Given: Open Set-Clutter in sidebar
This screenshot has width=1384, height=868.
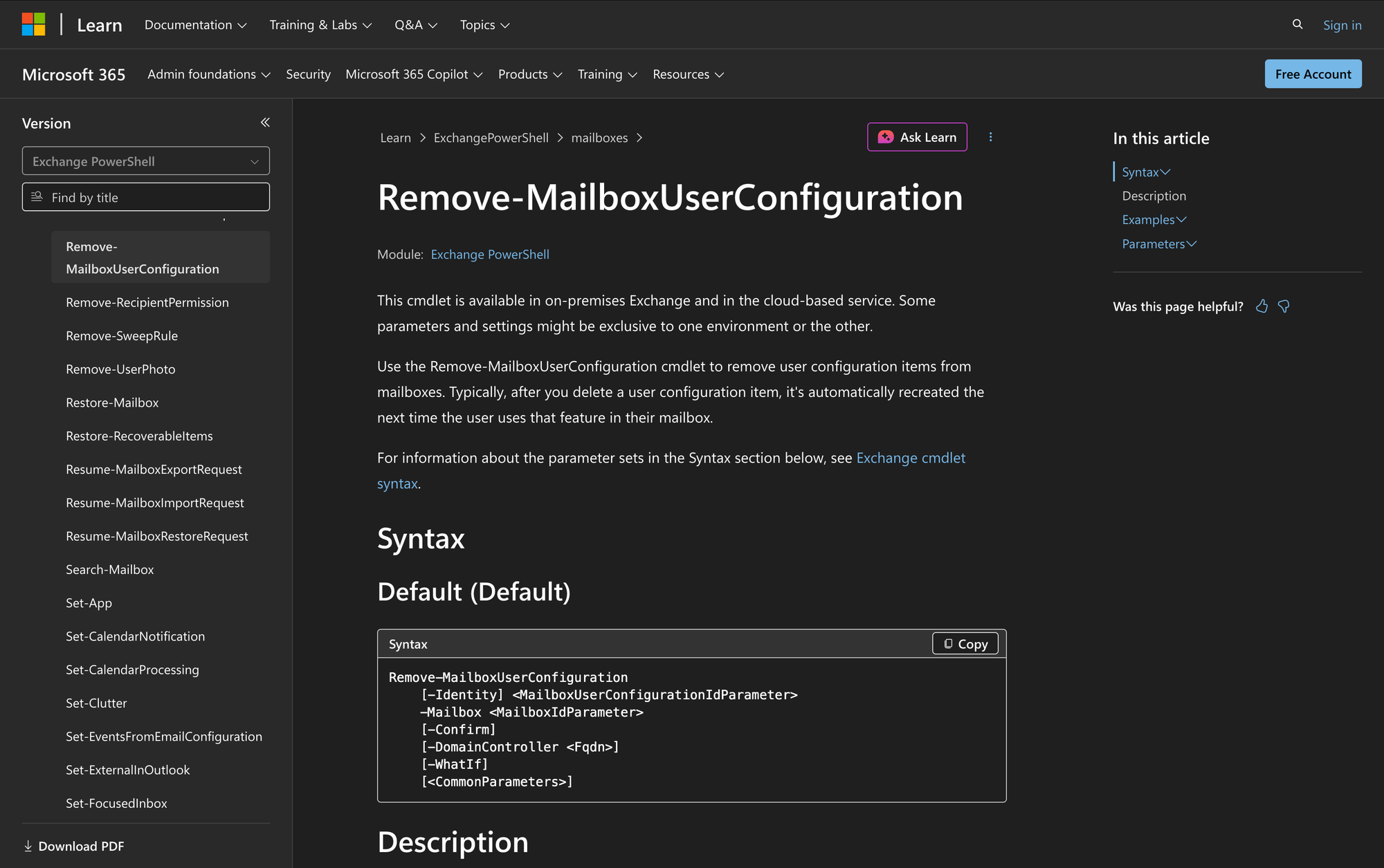Looking at the screenshot, I should coord(96,703).
